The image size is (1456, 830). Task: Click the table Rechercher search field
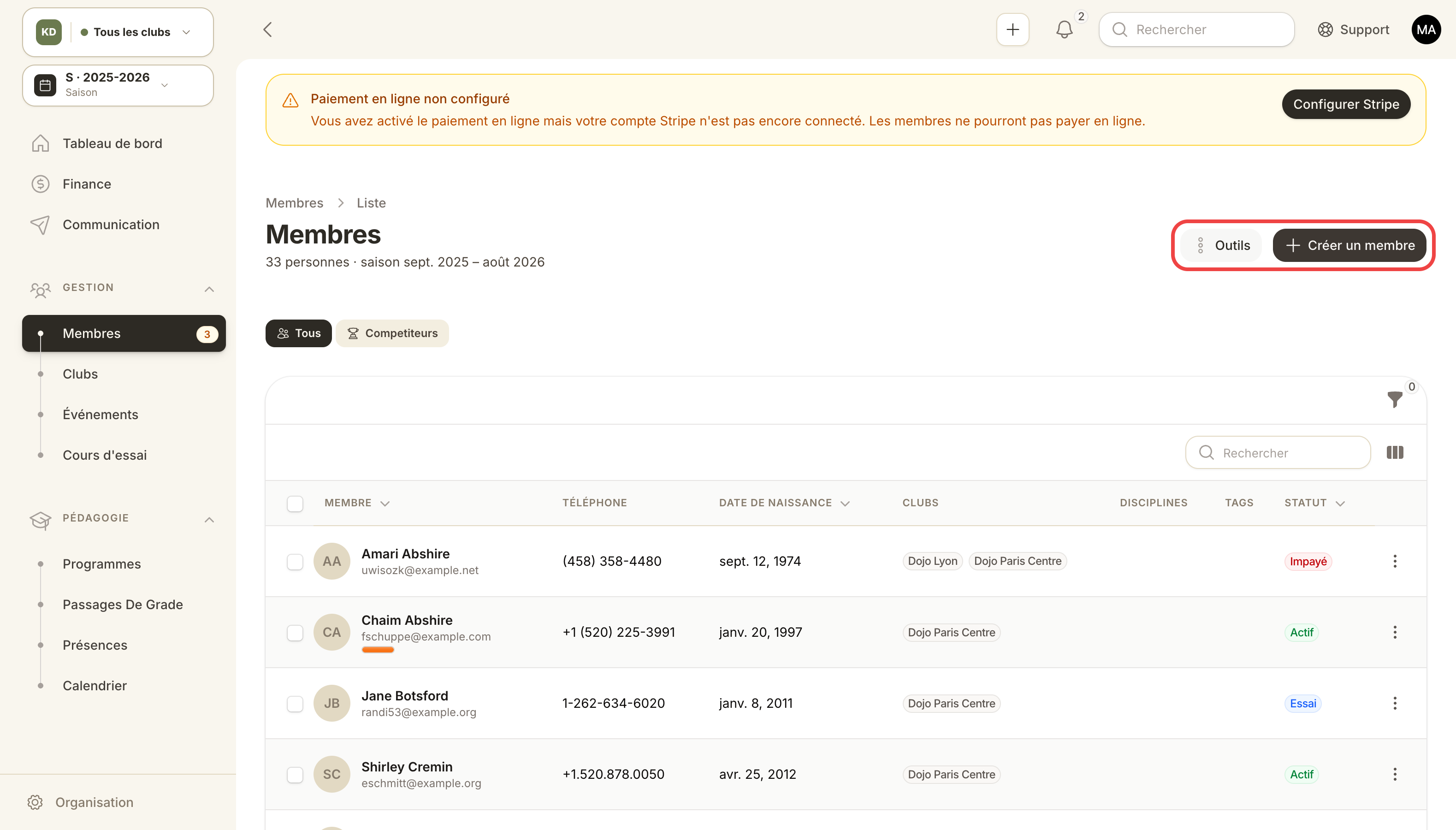[1278, 453]
